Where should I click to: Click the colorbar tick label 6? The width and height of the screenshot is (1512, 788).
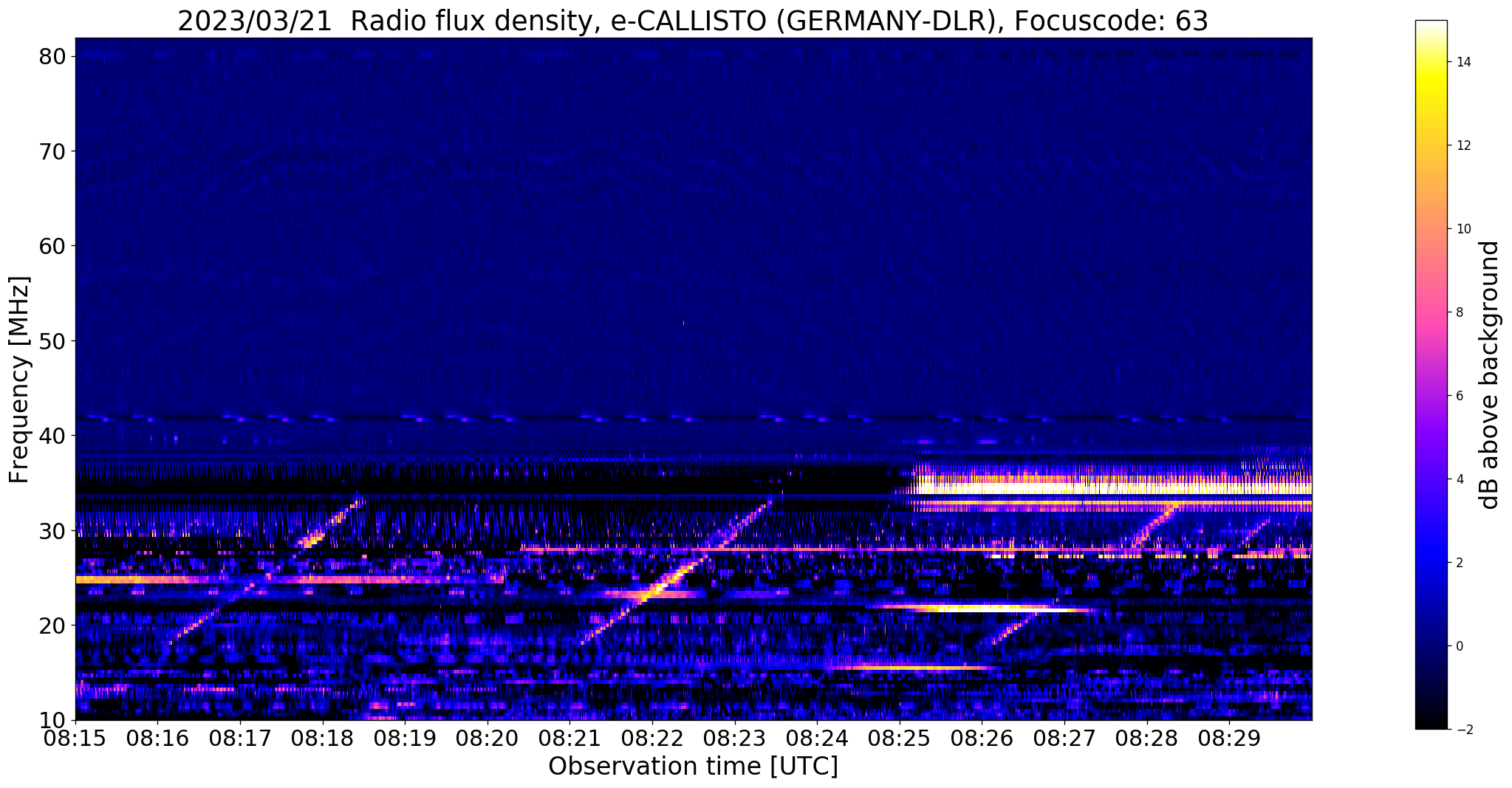[x=1459, y=396]
